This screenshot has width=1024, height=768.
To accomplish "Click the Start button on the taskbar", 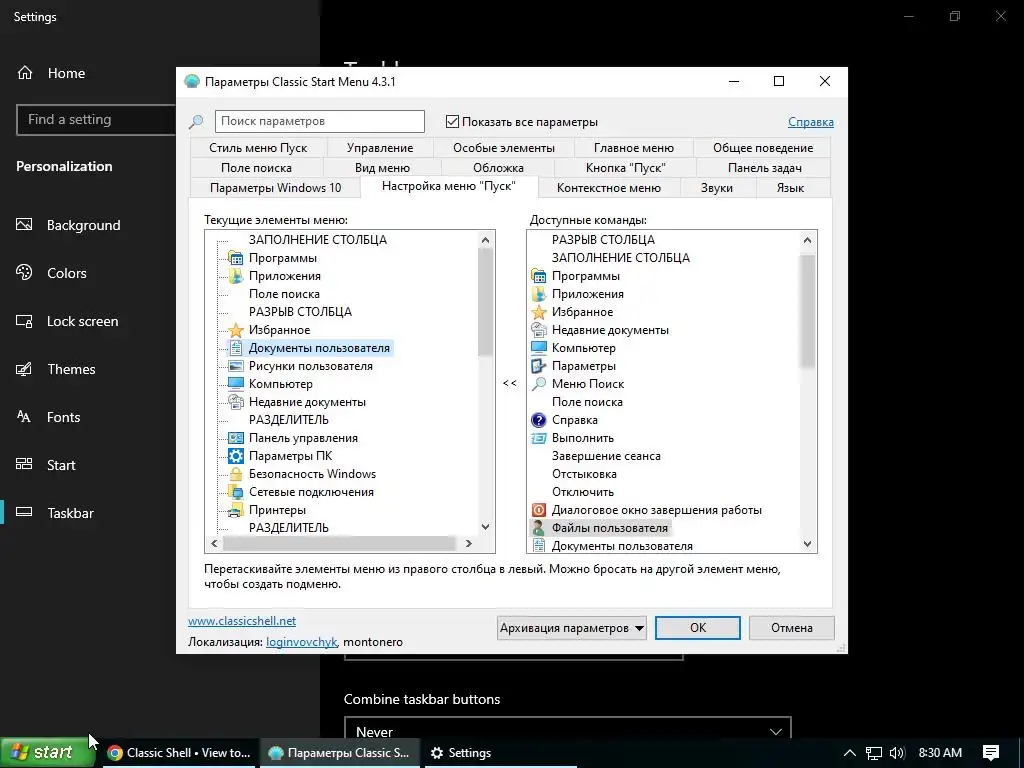I will coord(47,752).
